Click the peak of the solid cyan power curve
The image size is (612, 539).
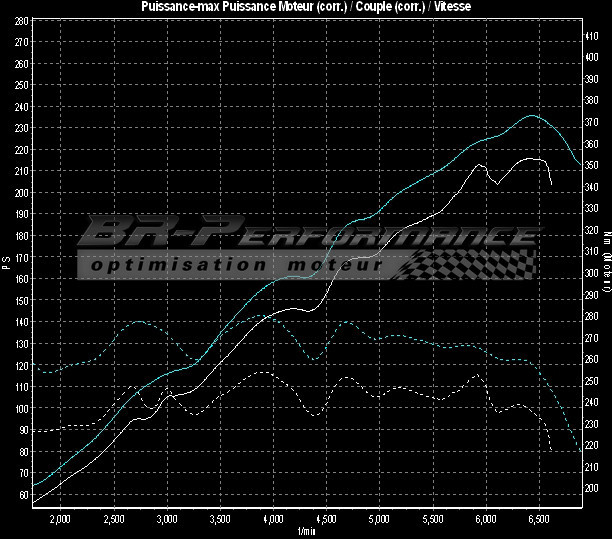532,115
